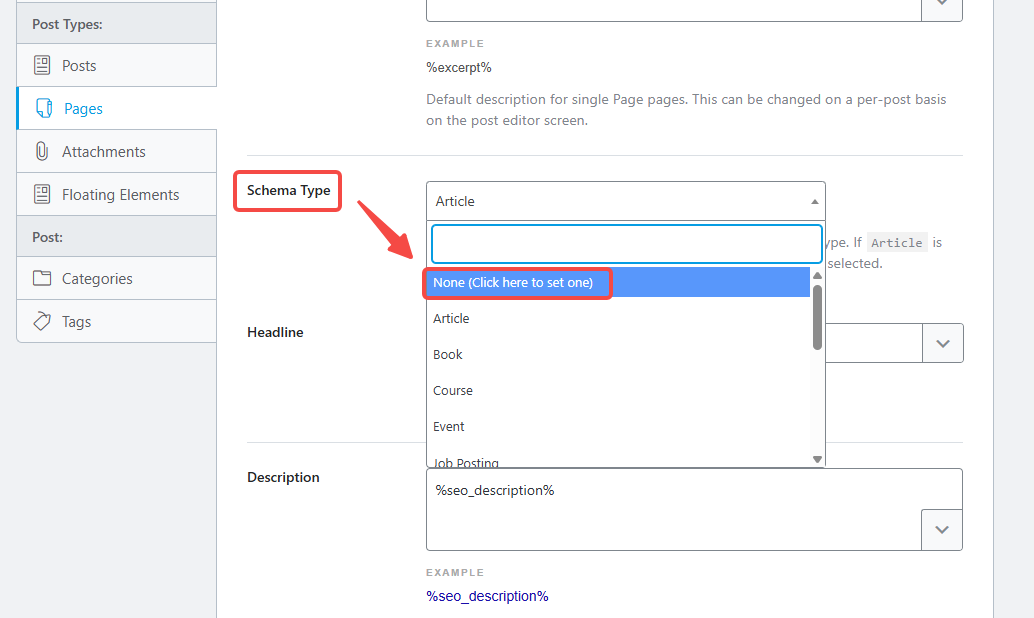Click the Posts document icon in sidebar
Screen dimensions: 1034x618
(x=43, y=64)
